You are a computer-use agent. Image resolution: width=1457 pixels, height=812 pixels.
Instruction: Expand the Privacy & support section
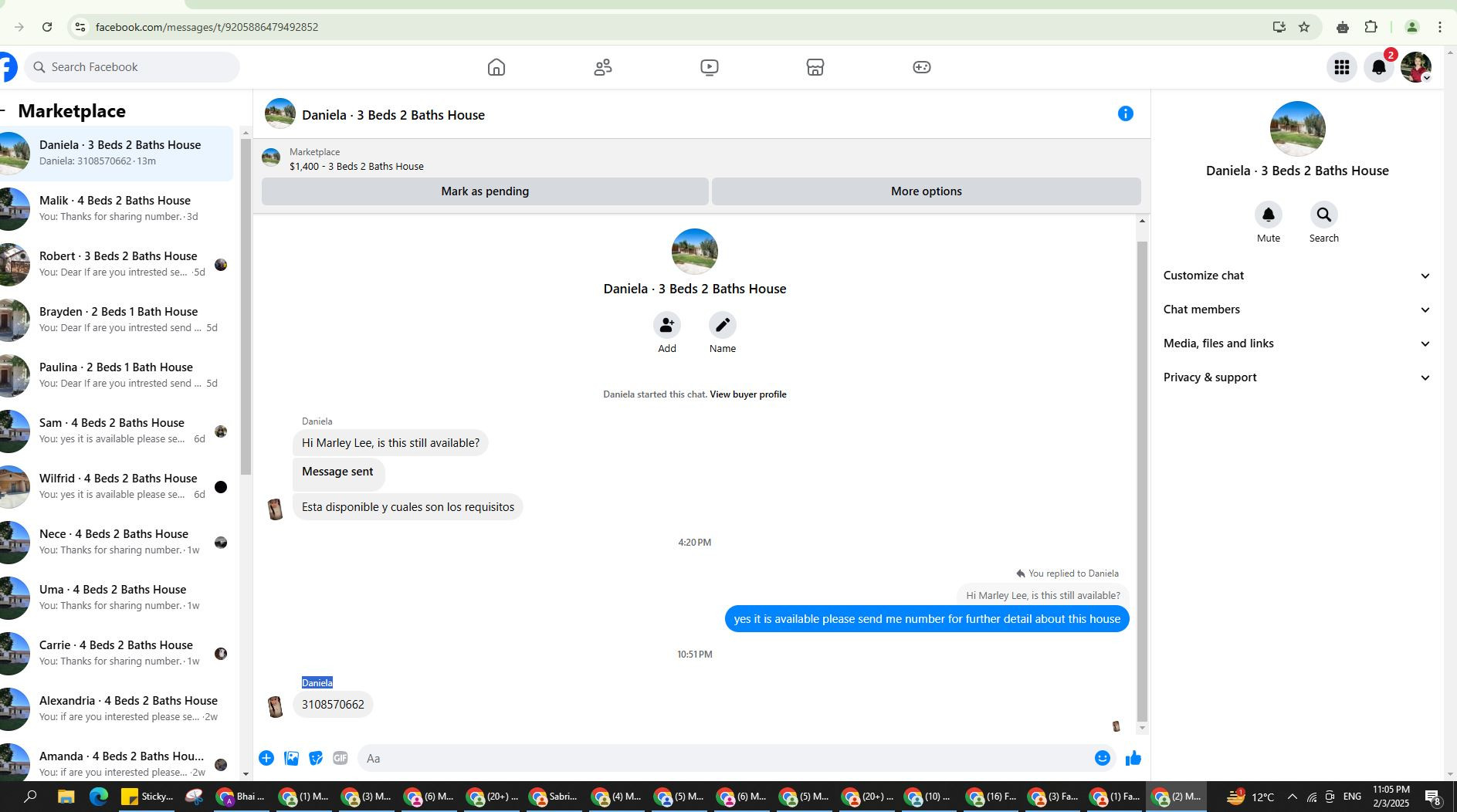coord(1297,377)
